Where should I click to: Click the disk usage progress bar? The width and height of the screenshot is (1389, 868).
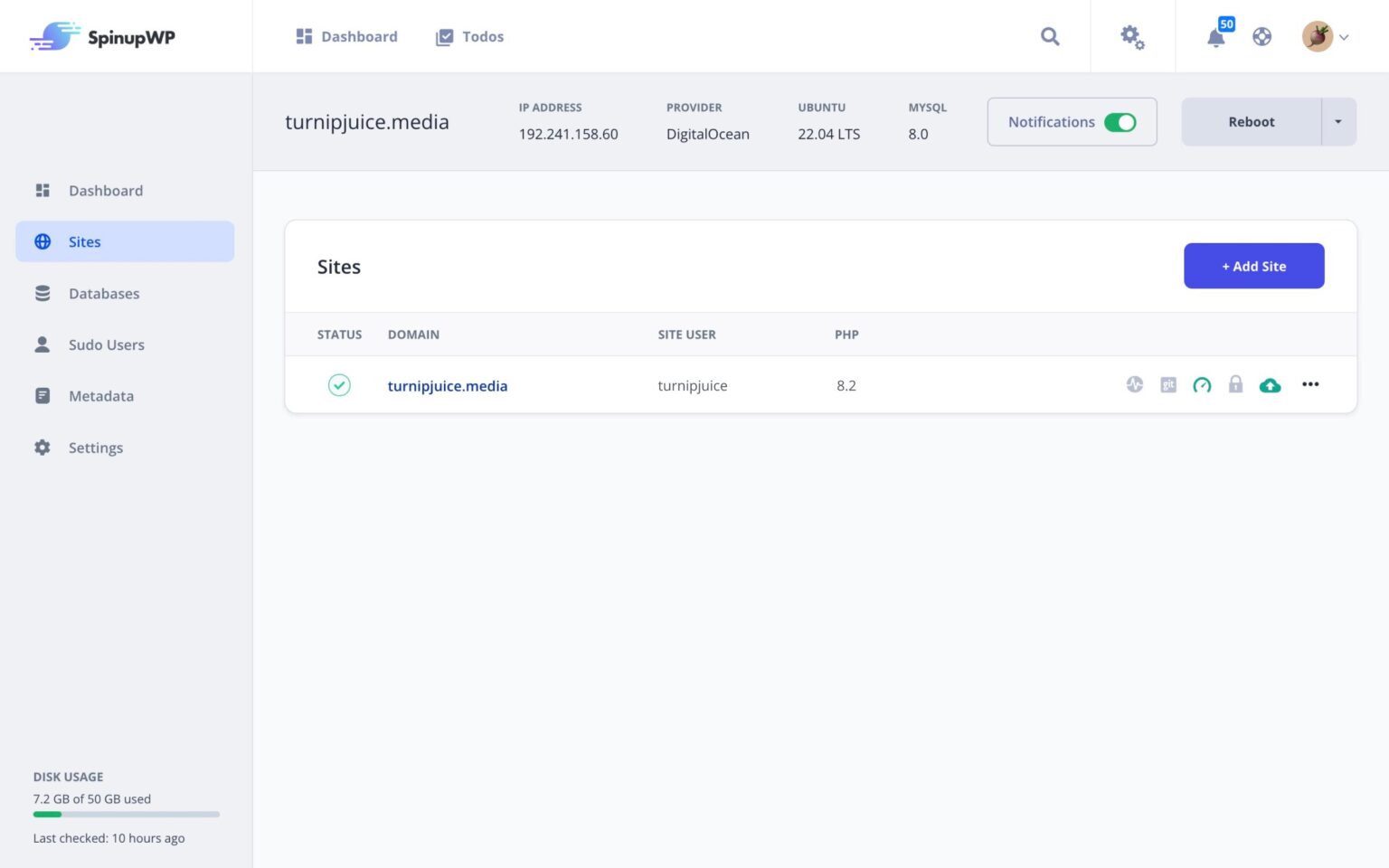coord(126,814)
